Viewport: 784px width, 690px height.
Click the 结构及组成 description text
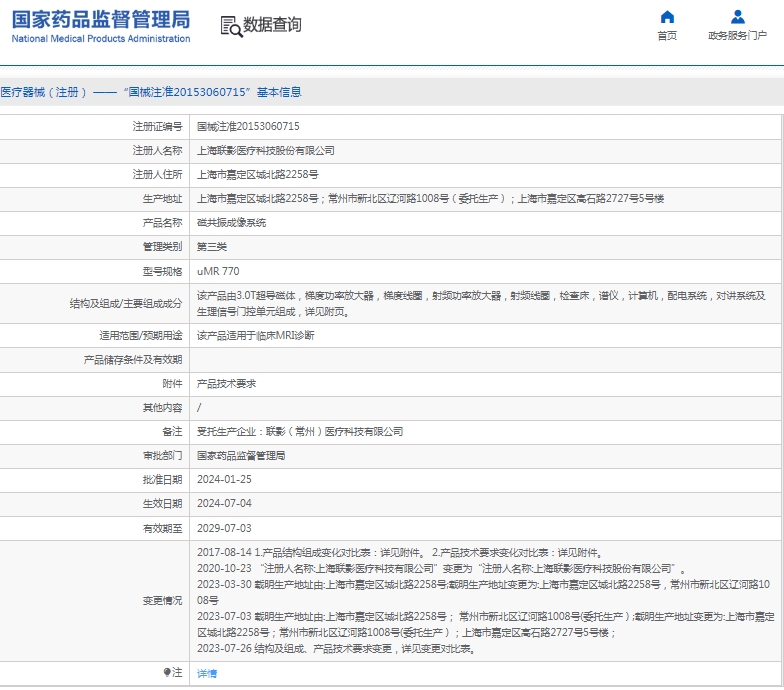point(481,304)
